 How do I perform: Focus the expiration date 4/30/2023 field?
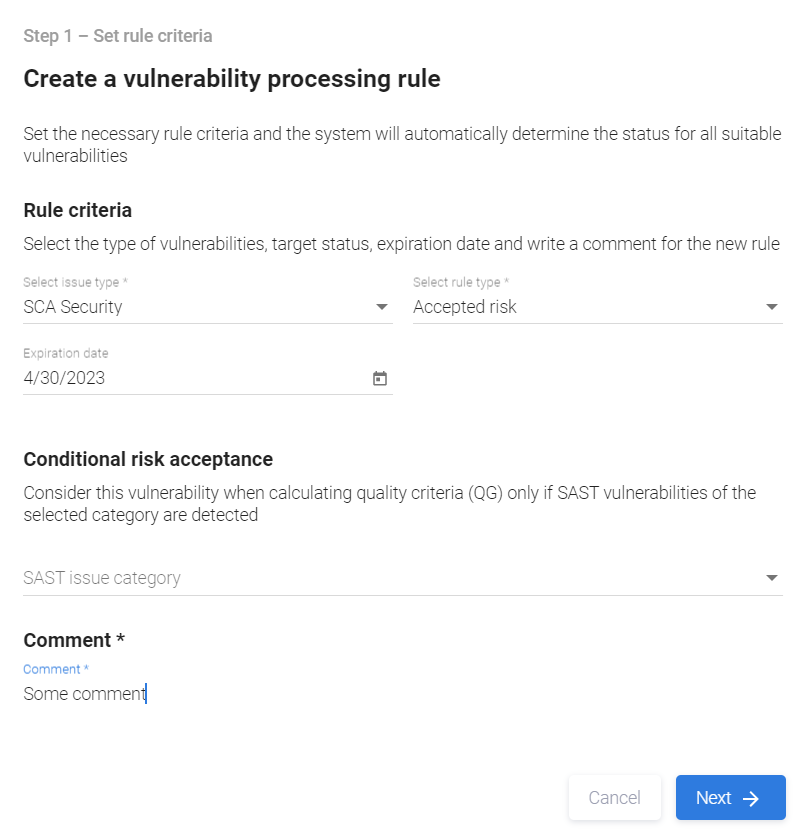tap(150, 378)
